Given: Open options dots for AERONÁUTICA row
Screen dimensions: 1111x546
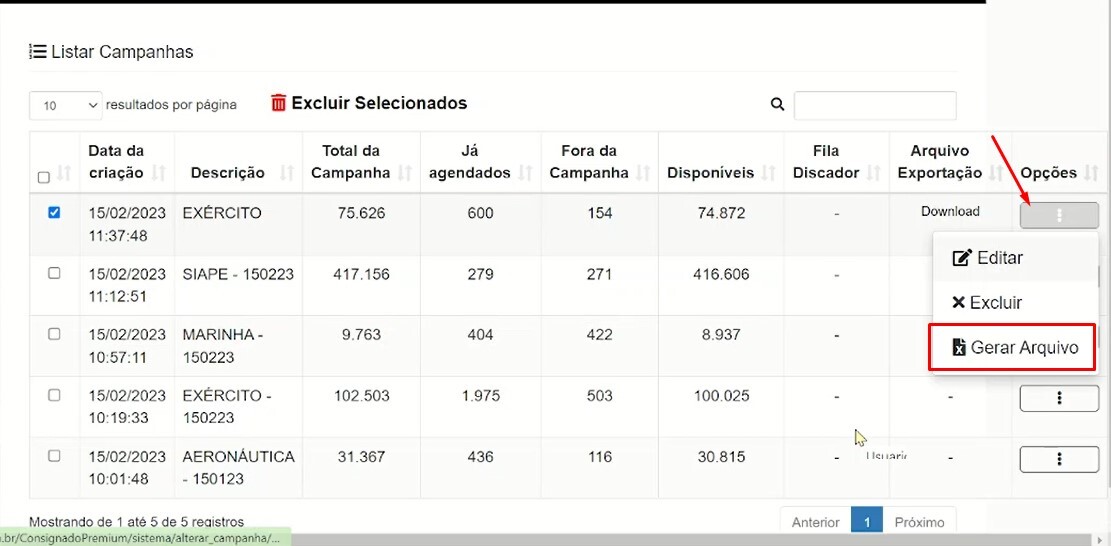Looking at the screenshot, I should (x=1059, y=459).
